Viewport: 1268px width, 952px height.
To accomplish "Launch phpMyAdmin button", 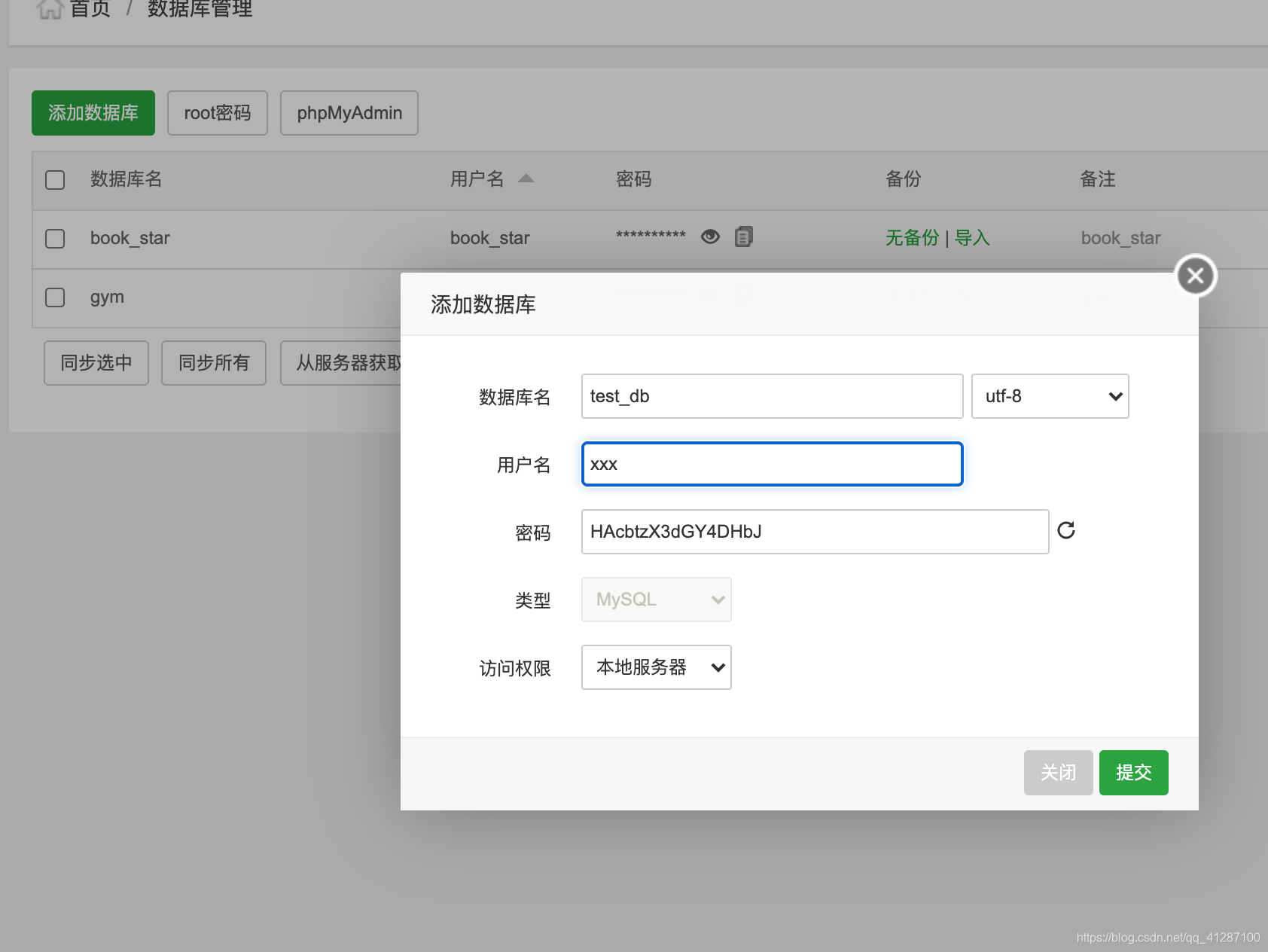I will click(349, 113).
